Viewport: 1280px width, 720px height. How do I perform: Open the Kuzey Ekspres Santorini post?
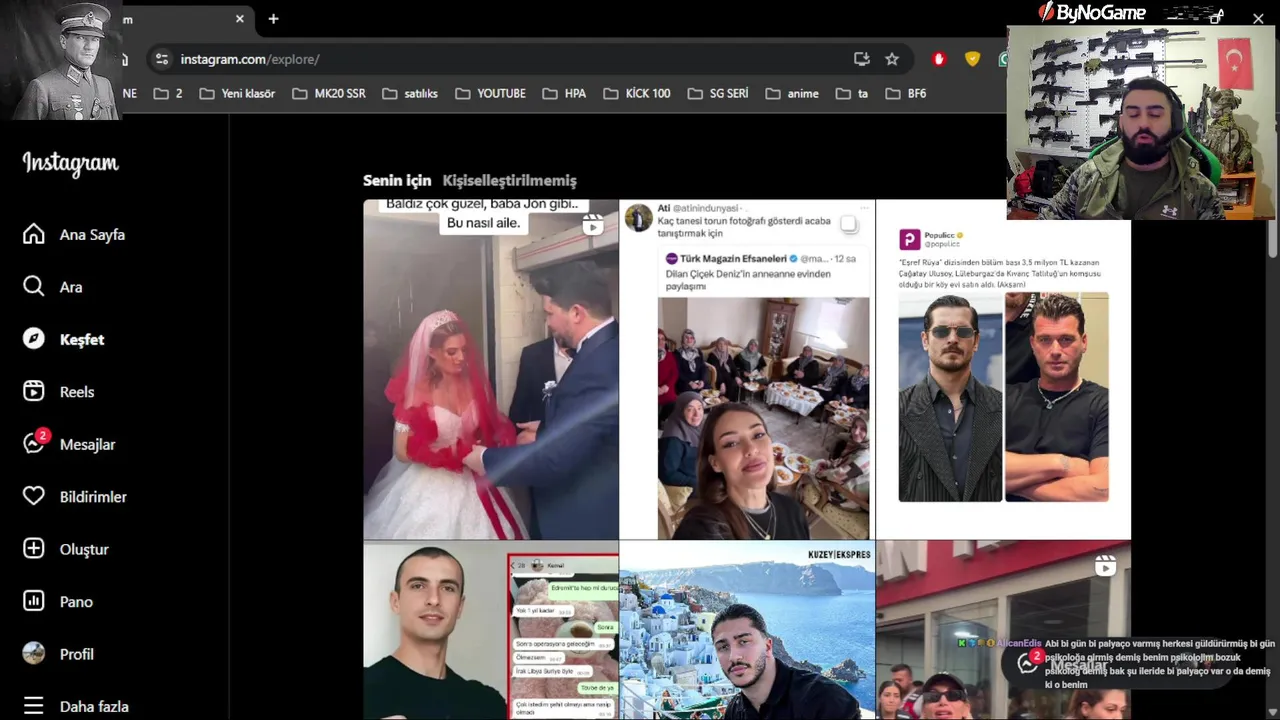tap(747, 630)
